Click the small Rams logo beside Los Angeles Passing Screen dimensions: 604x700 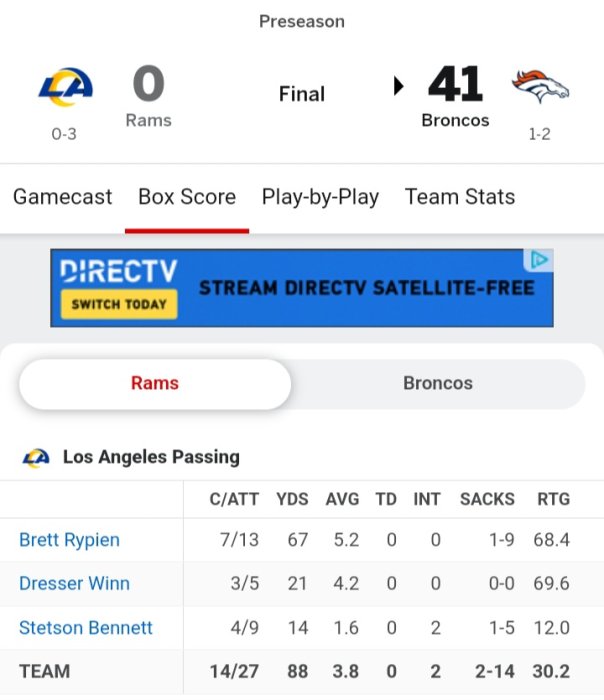(x=36, y=458)
